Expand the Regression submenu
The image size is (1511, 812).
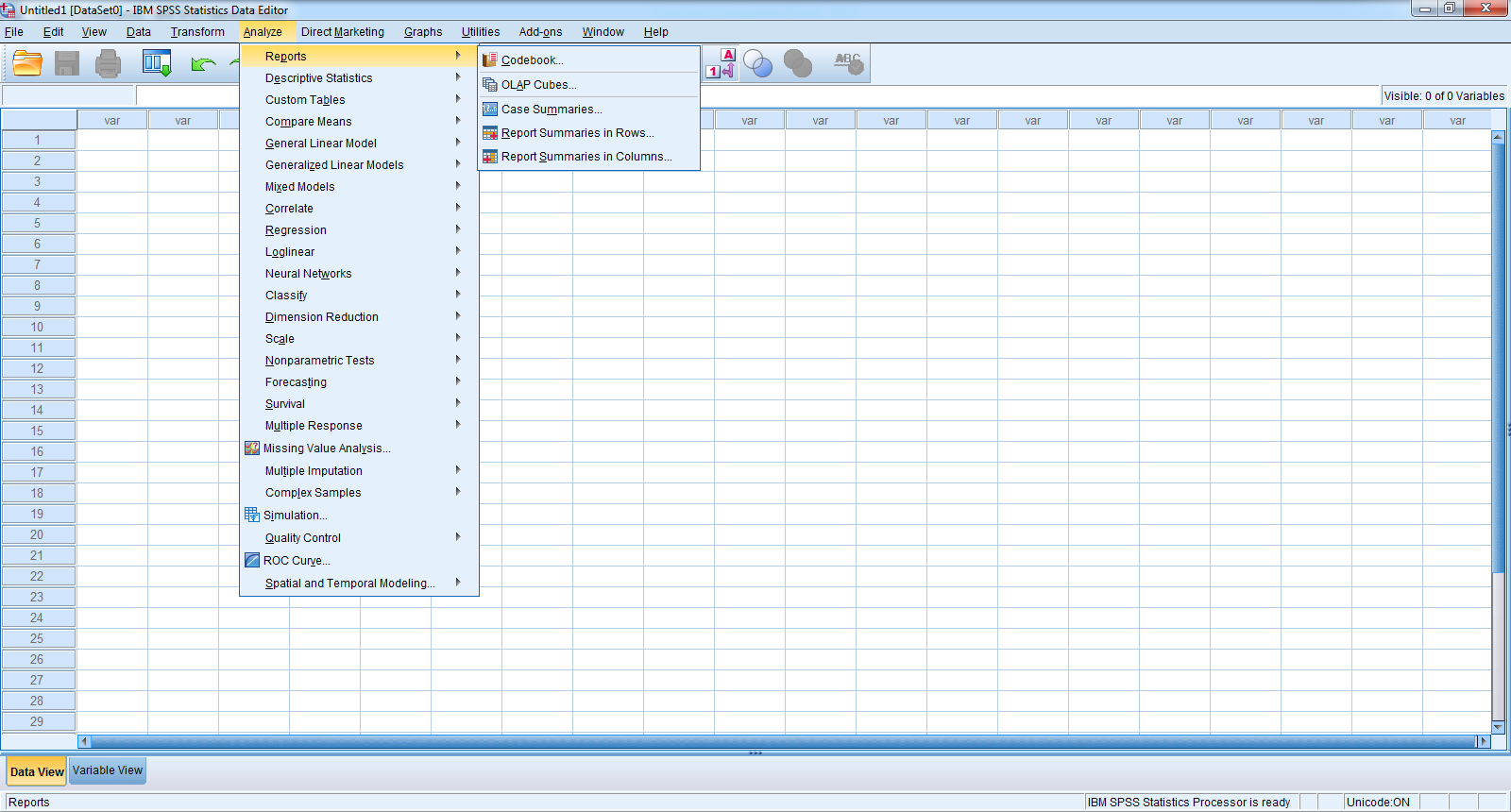(x=359, y=230)
